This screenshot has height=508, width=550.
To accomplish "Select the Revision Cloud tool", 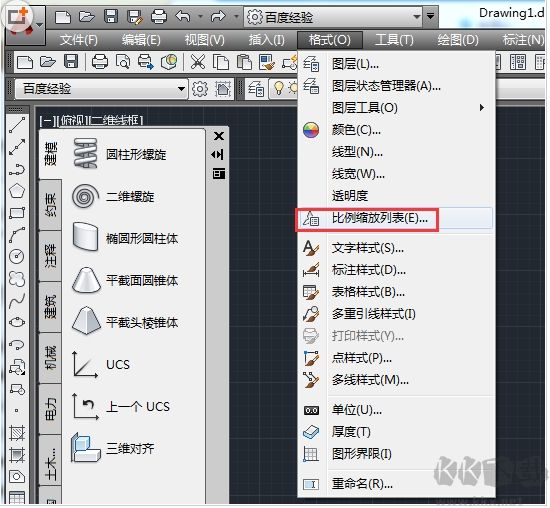I will (x=17, y=279).
